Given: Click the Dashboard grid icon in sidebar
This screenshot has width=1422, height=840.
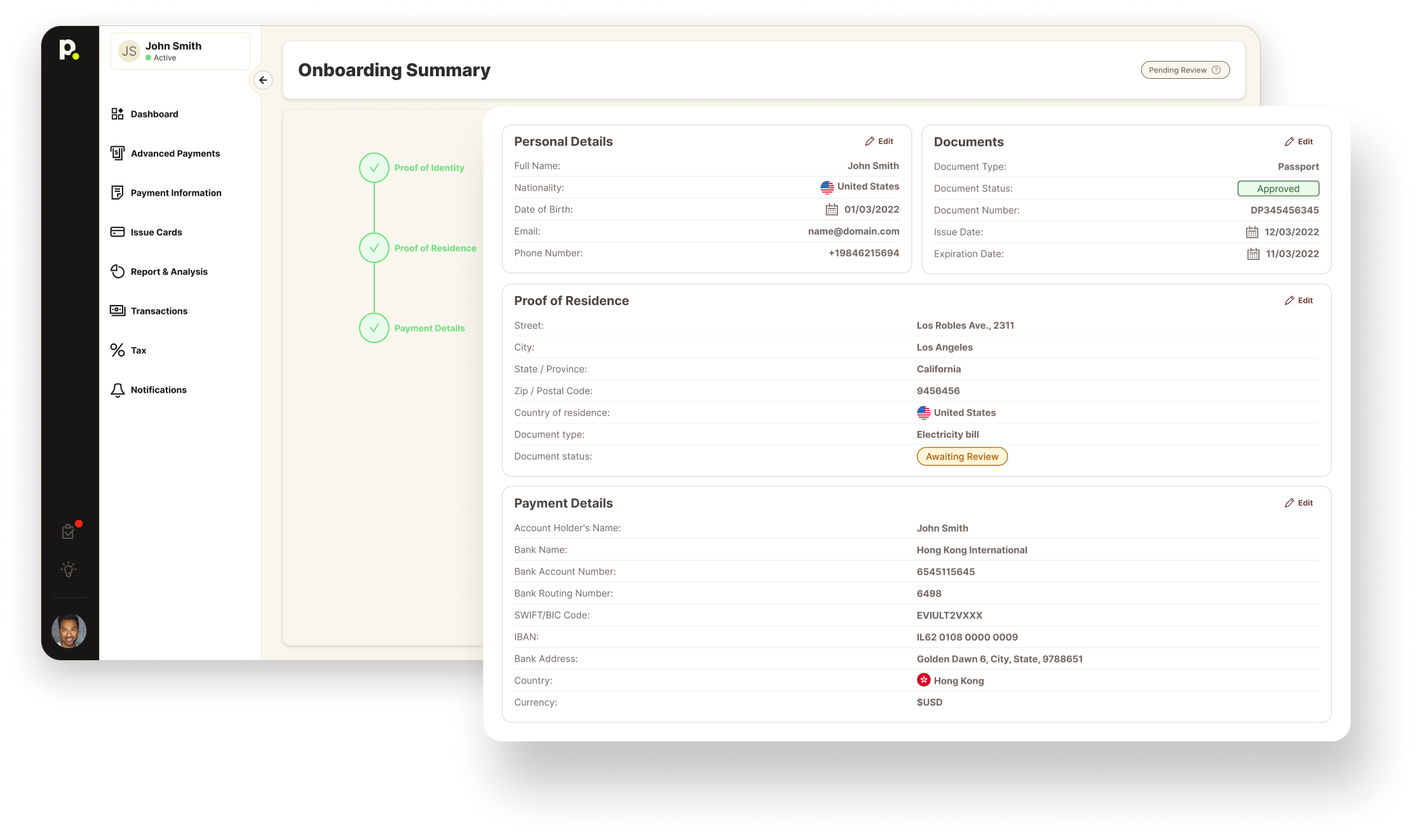Looking at the screenshot, I should pos(118,114).
